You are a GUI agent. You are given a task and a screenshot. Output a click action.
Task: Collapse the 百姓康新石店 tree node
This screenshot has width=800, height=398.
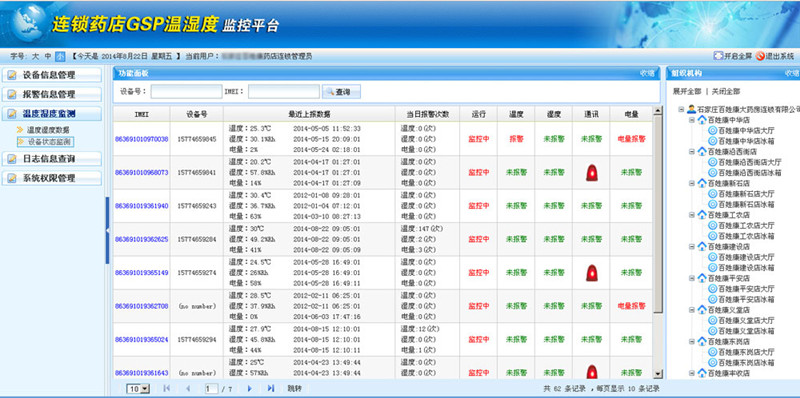tap(692, 183)
